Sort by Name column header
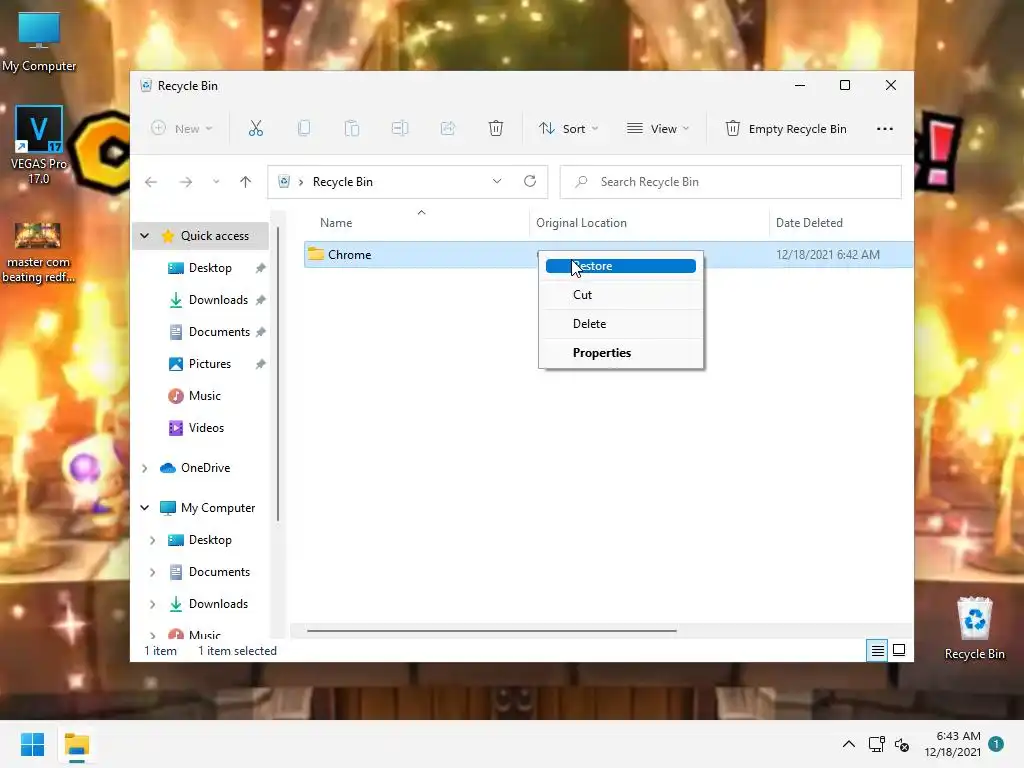The width and height of the screenshot is (1024, 768). pyautogui.click(x=416, y=223)
